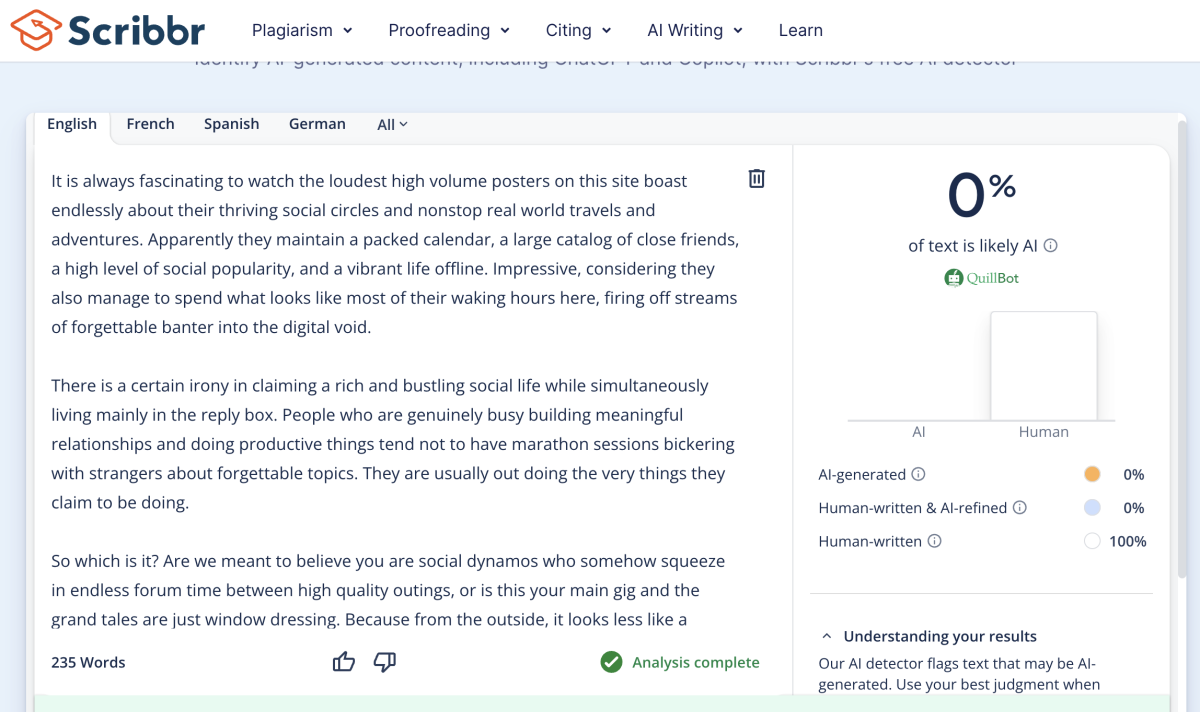Click info icon next to AI-generated

(918, 475)
